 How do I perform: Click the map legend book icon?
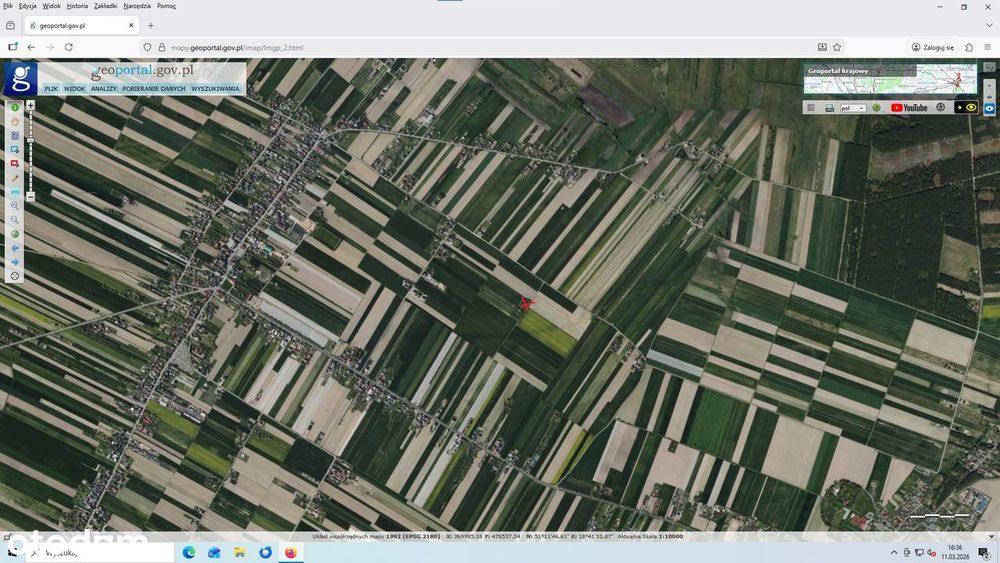point(811,108)
